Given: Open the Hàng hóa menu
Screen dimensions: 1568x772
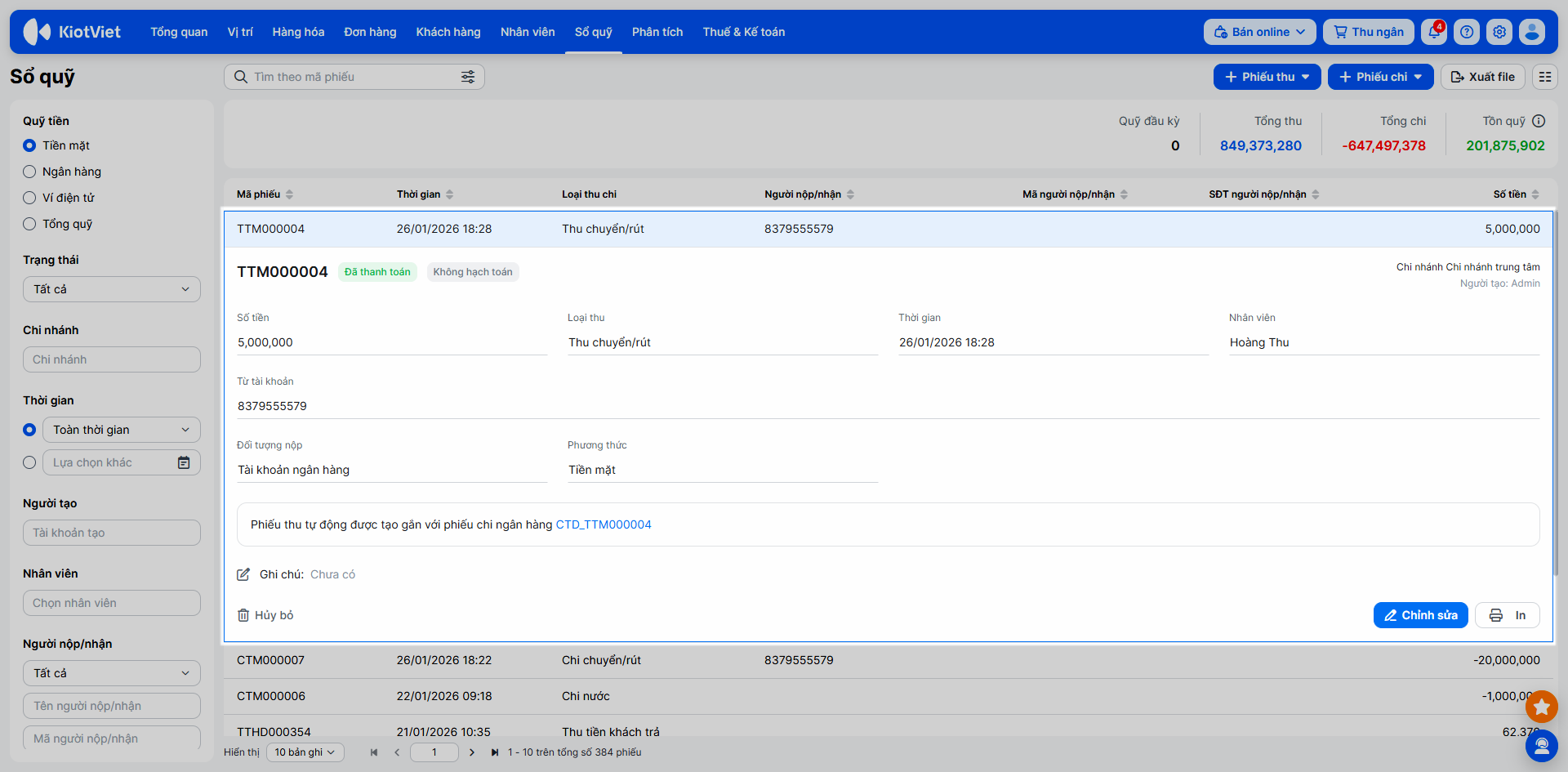Looking at the screenshot, I should pyautogui.click(x=298, y=32).
